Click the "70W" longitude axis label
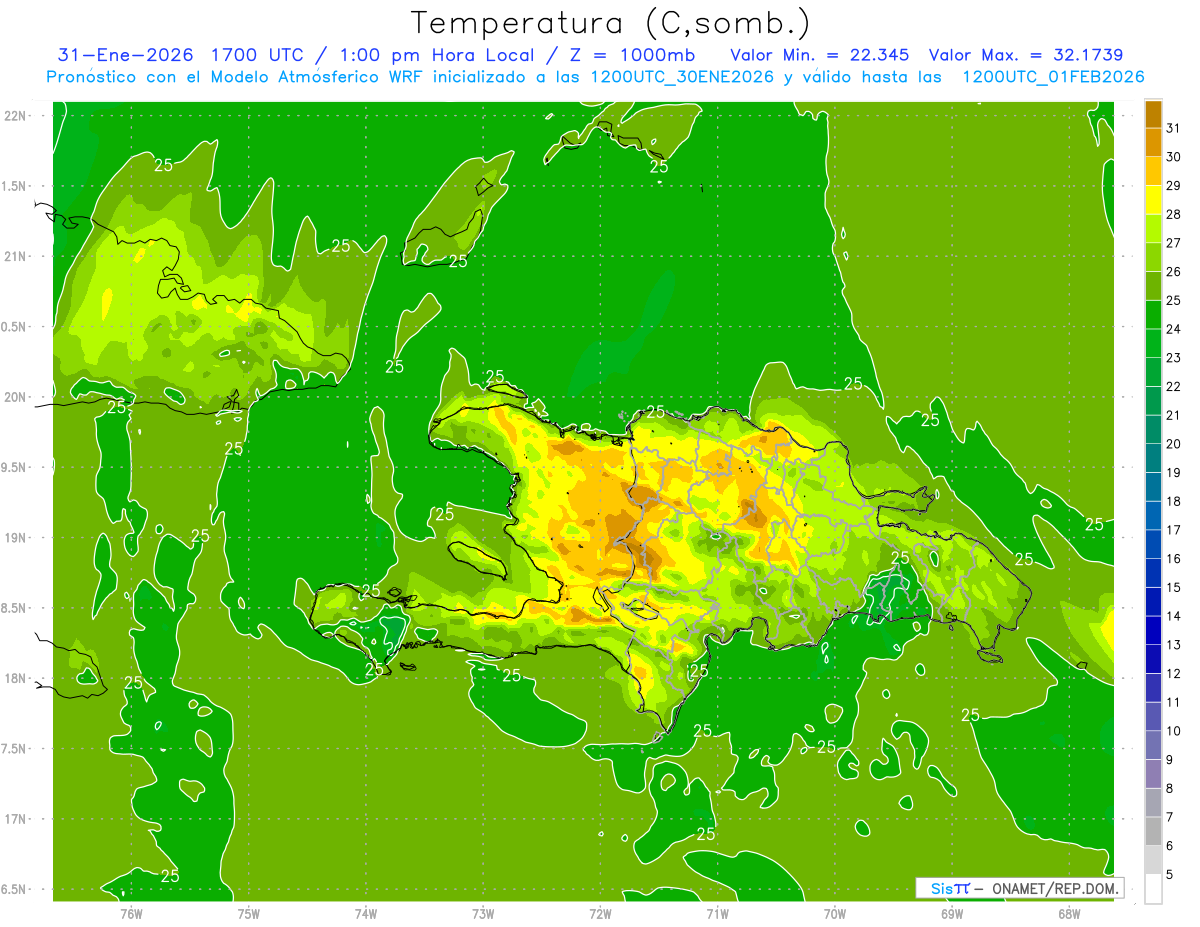Image resolution: width=1200 pixels, height=927 pixels. tap(835, 913)
